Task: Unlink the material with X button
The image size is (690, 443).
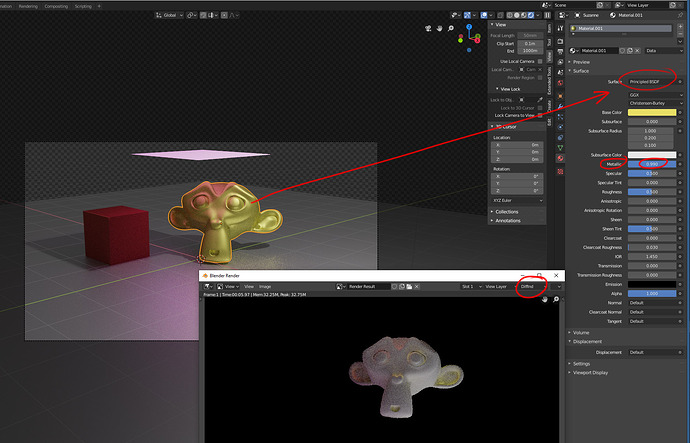Action: pos(637,51)
